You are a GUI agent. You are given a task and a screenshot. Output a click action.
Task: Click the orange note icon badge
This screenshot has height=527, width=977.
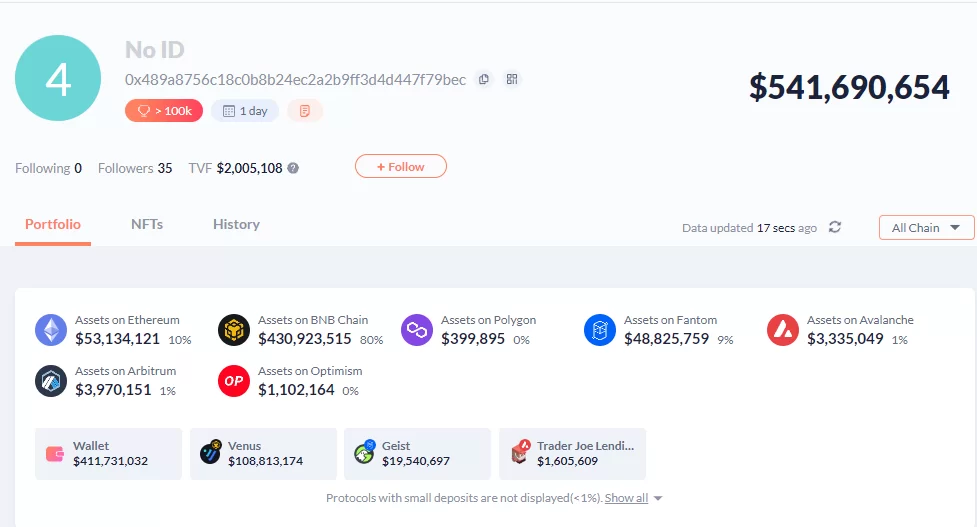coord(305,111)
